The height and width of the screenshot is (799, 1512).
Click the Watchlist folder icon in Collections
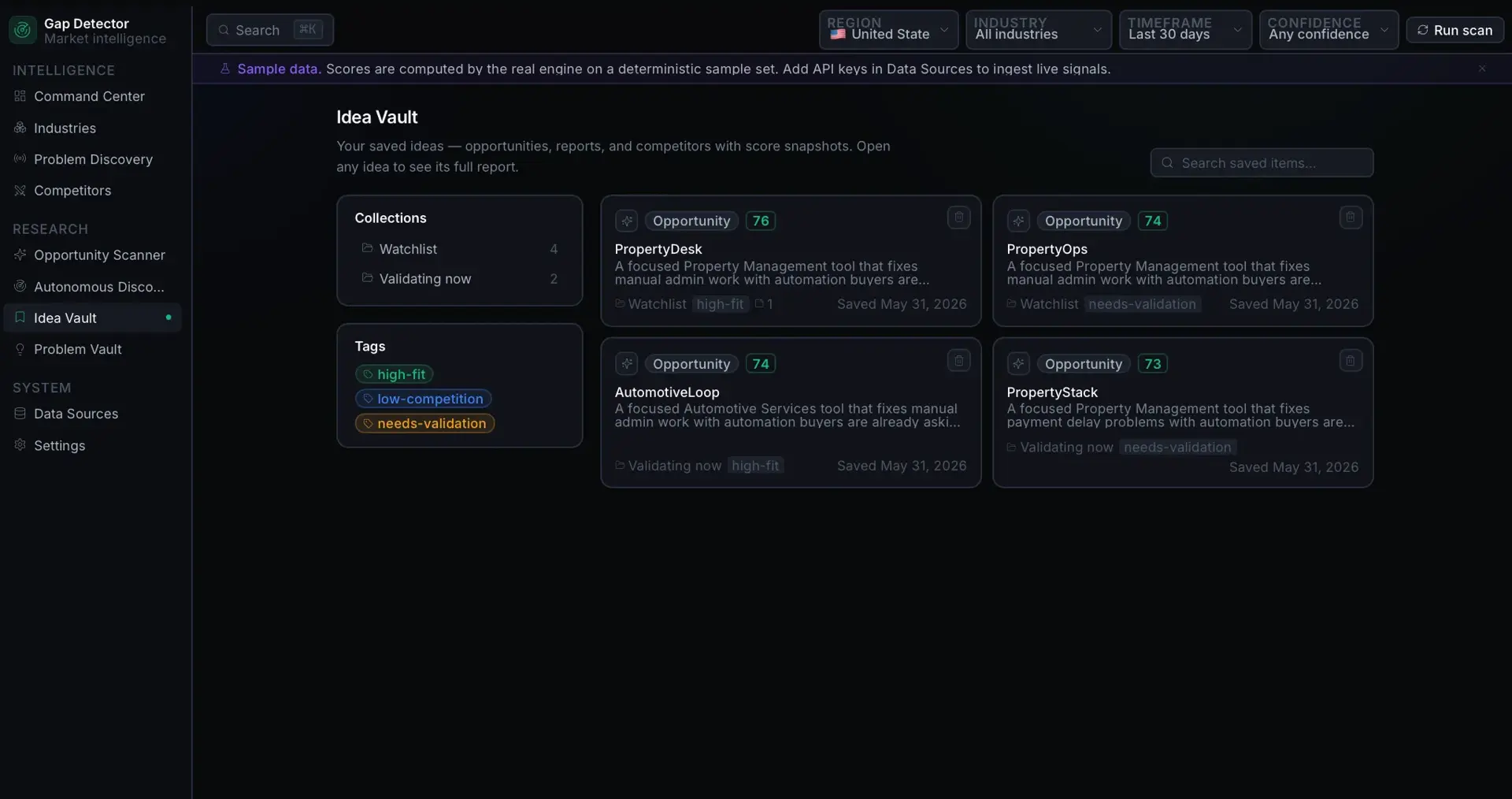pyautogui.click(x=367, y=248)
